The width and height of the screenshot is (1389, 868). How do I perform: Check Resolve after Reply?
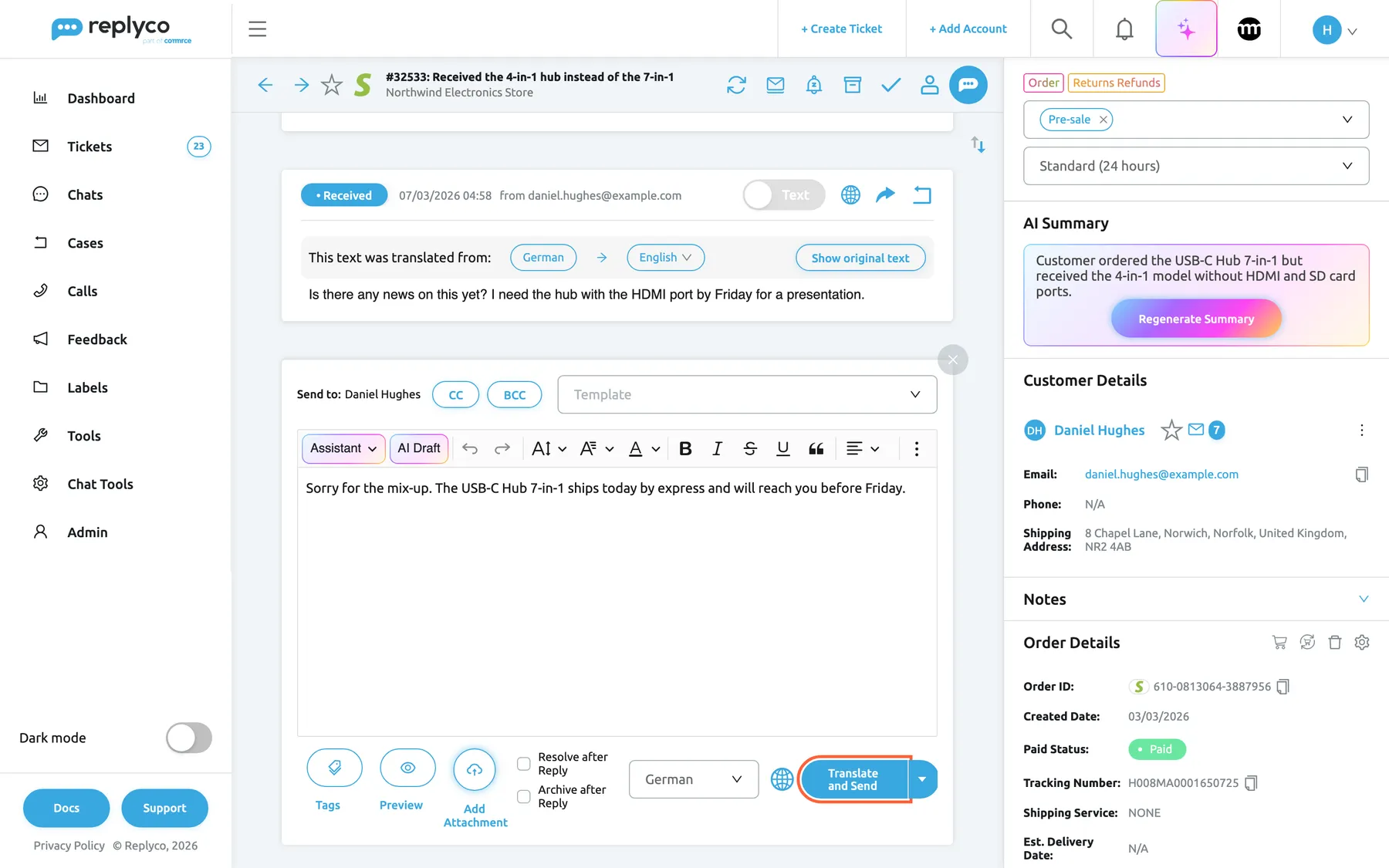[523, 764]
